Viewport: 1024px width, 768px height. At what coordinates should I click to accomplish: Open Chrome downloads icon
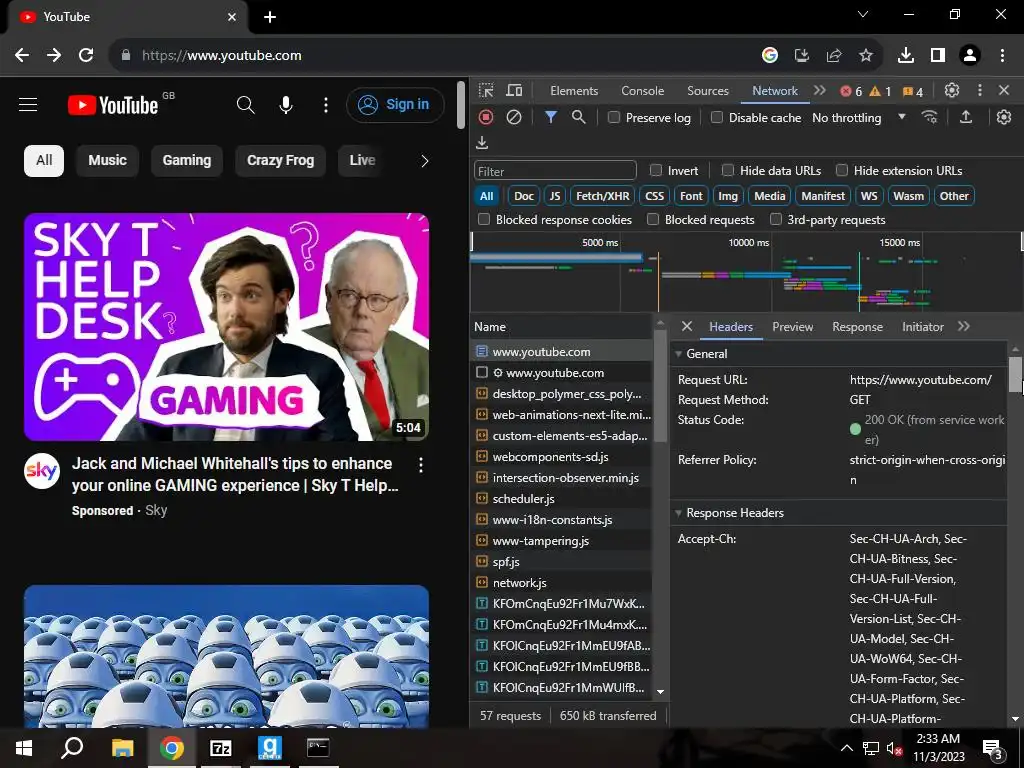click(x=905, y=56)
